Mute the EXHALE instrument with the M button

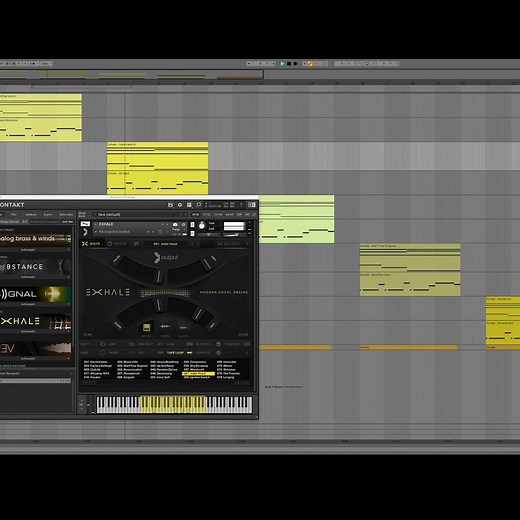coord(192,233)
